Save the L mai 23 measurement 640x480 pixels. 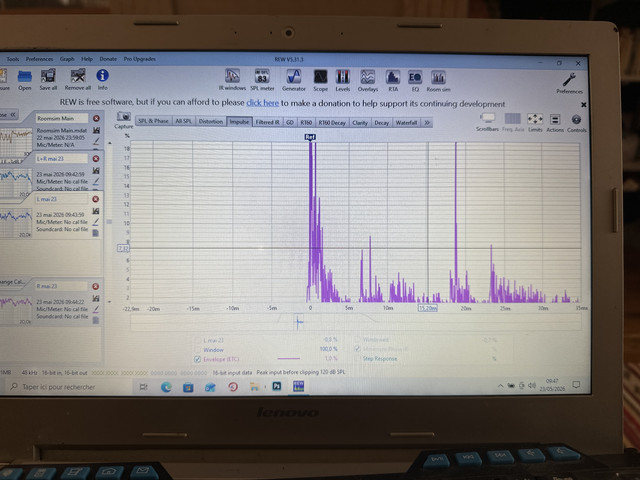(x=96, y=211)
